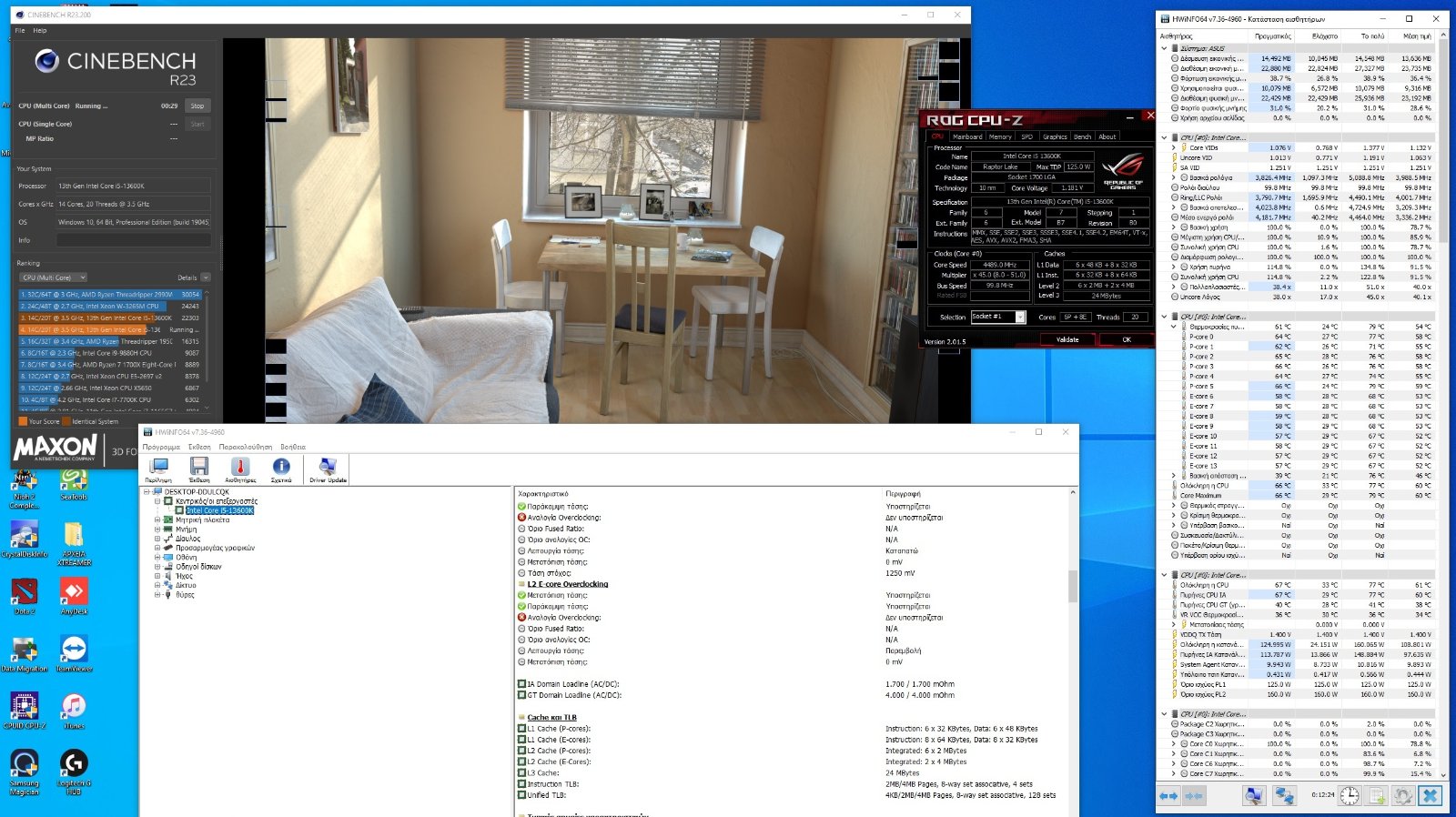
Task: Click the expand-columns blue arrows icon in sensor window
Action: [1168, 795]
